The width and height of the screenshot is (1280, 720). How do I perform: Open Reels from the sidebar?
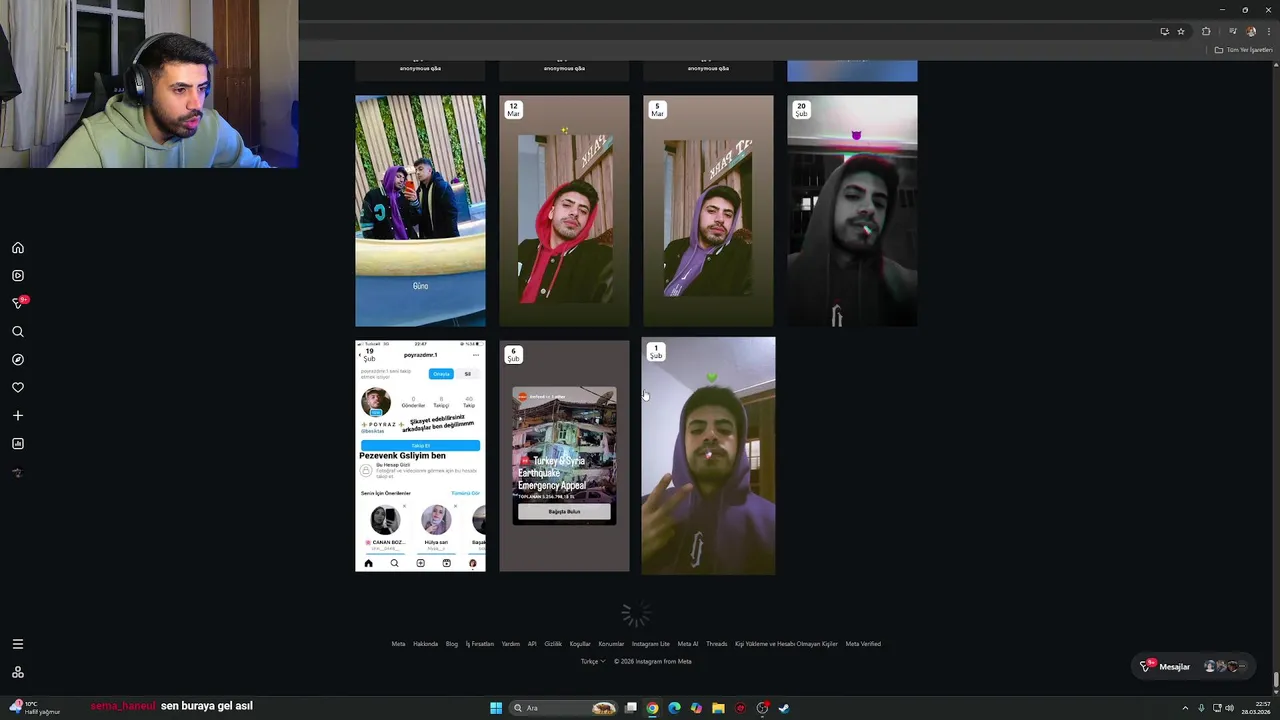(18, 276)
